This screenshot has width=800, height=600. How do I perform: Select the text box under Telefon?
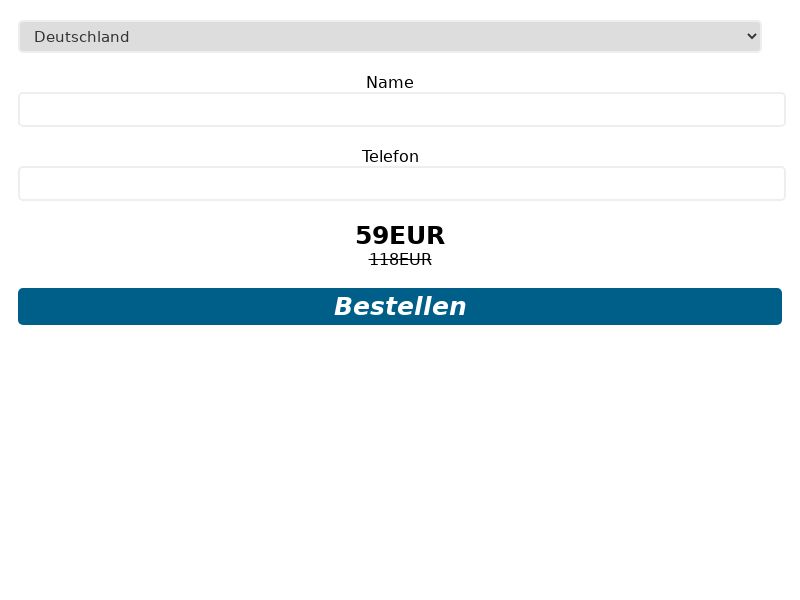[401, 184]
